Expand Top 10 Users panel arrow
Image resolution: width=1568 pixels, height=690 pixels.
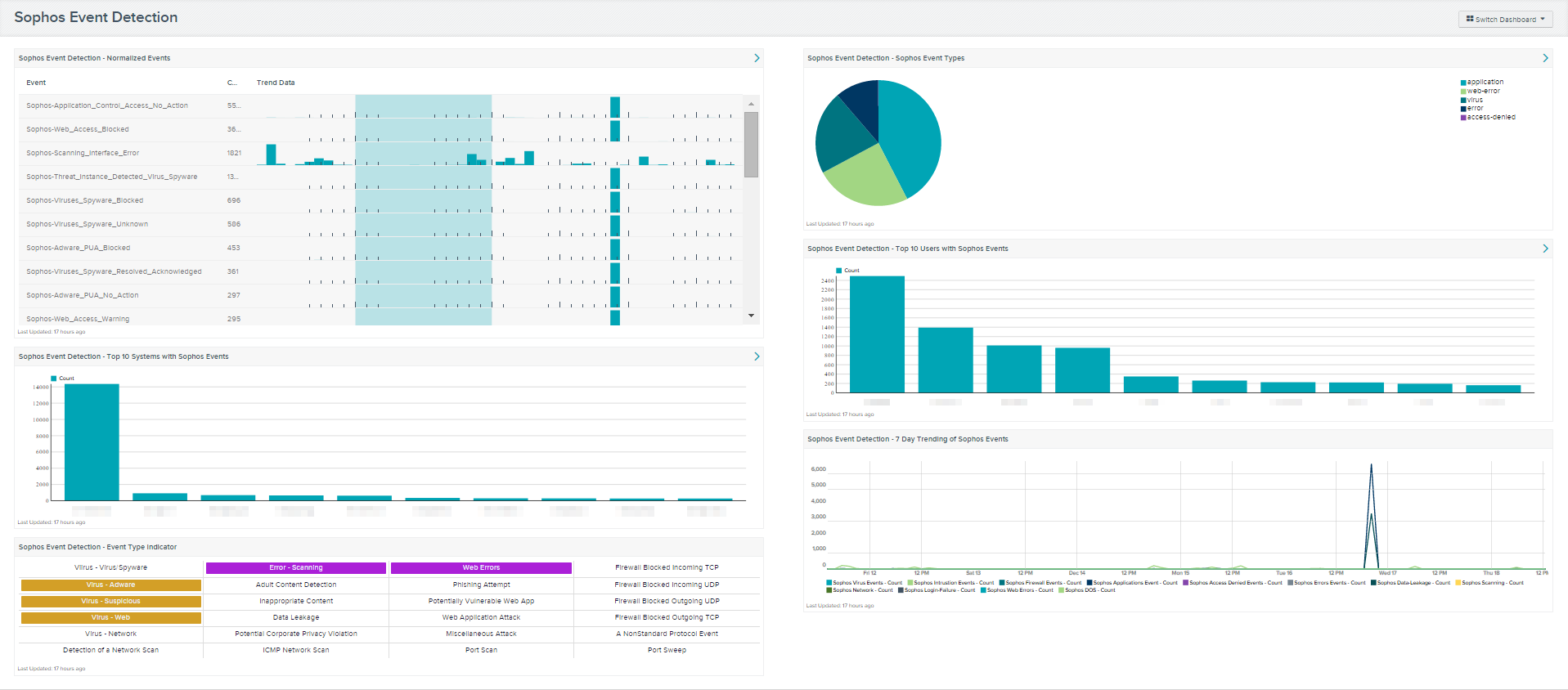[x=1545, y=249]
